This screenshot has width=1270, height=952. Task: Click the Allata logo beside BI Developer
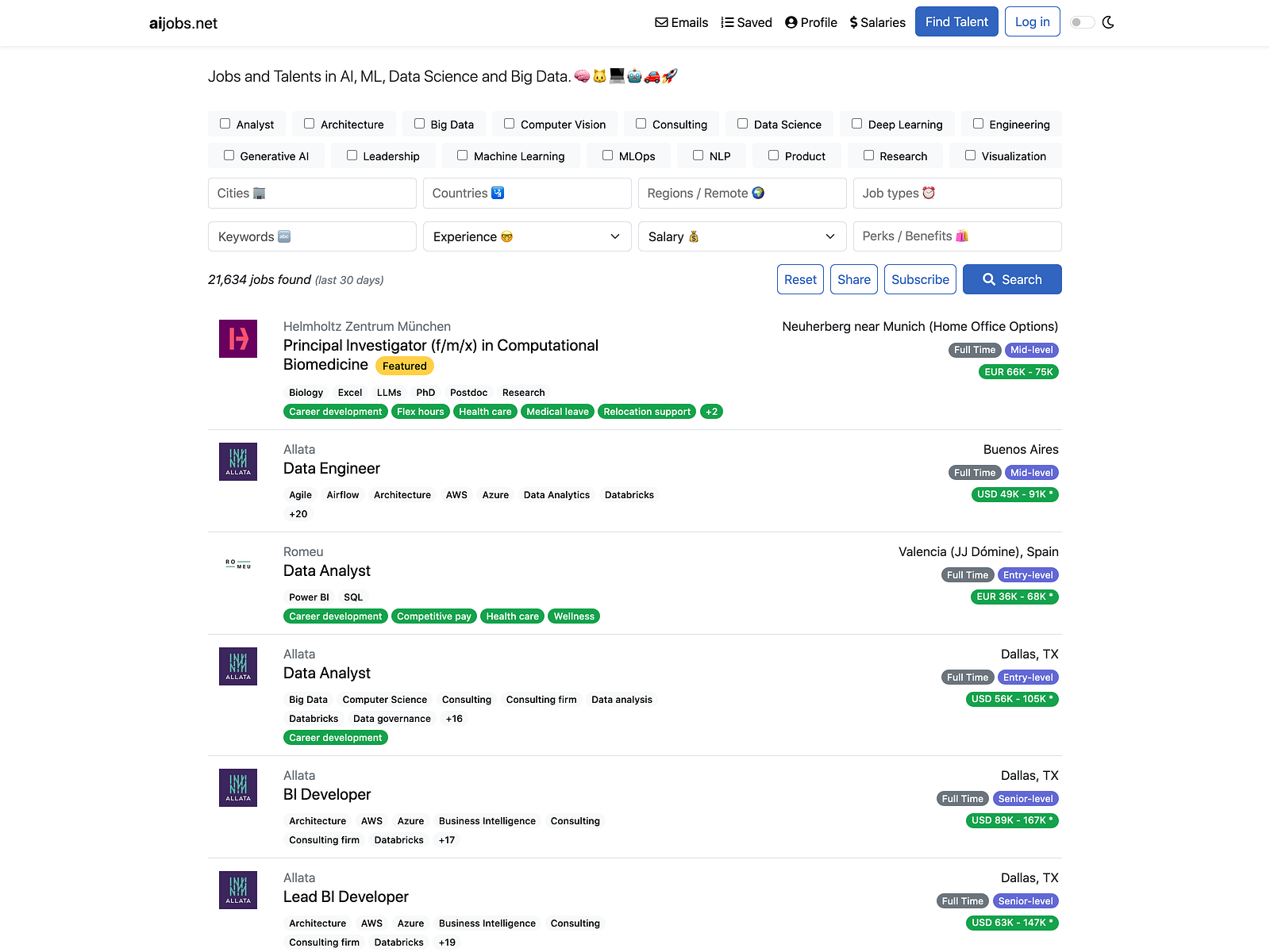pyautogui.click(x=238, y=788)
